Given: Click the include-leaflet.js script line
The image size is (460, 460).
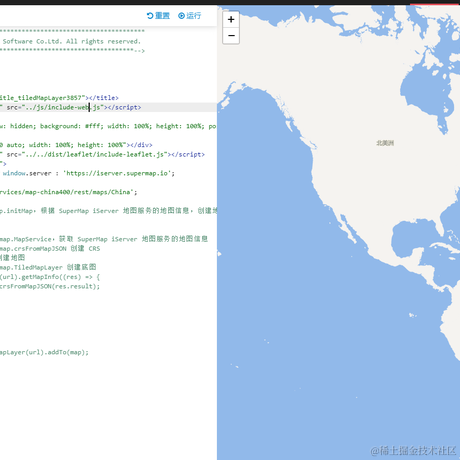Looking at the screenshot, I should [102, 154].
